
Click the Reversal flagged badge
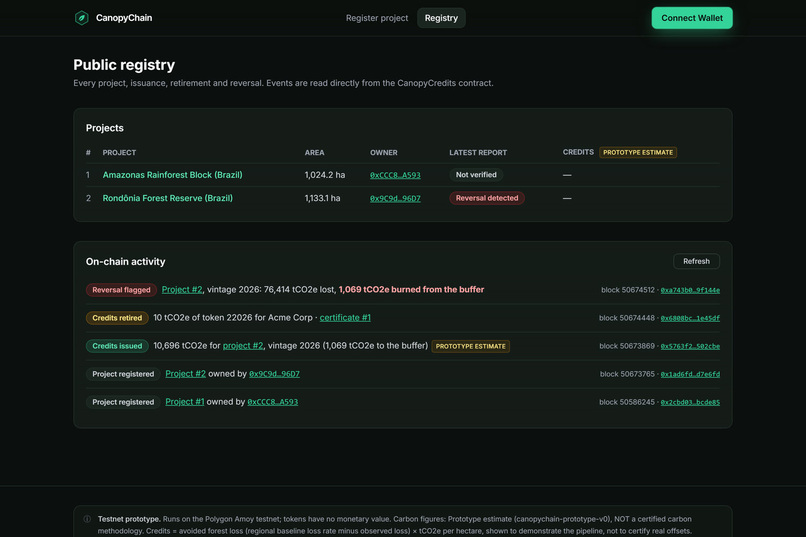point(121,290)
